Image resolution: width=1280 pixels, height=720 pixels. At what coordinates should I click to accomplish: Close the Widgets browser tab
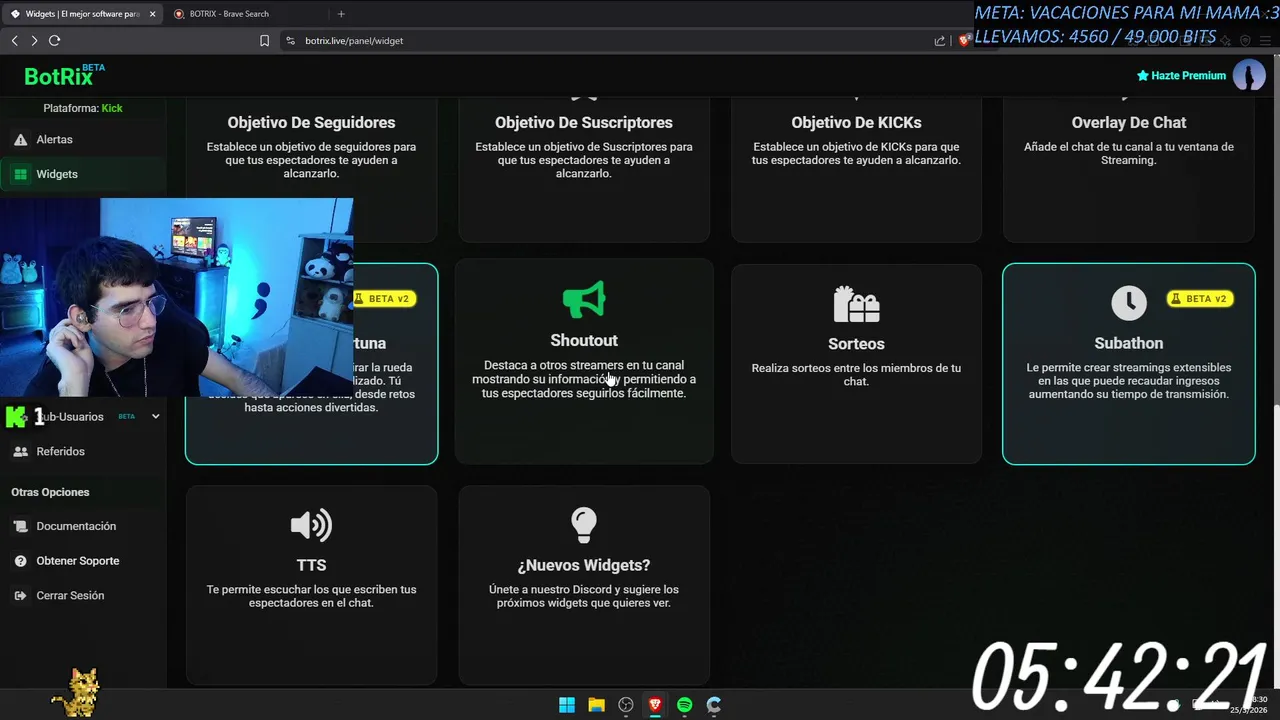click(x=152, y=14)
